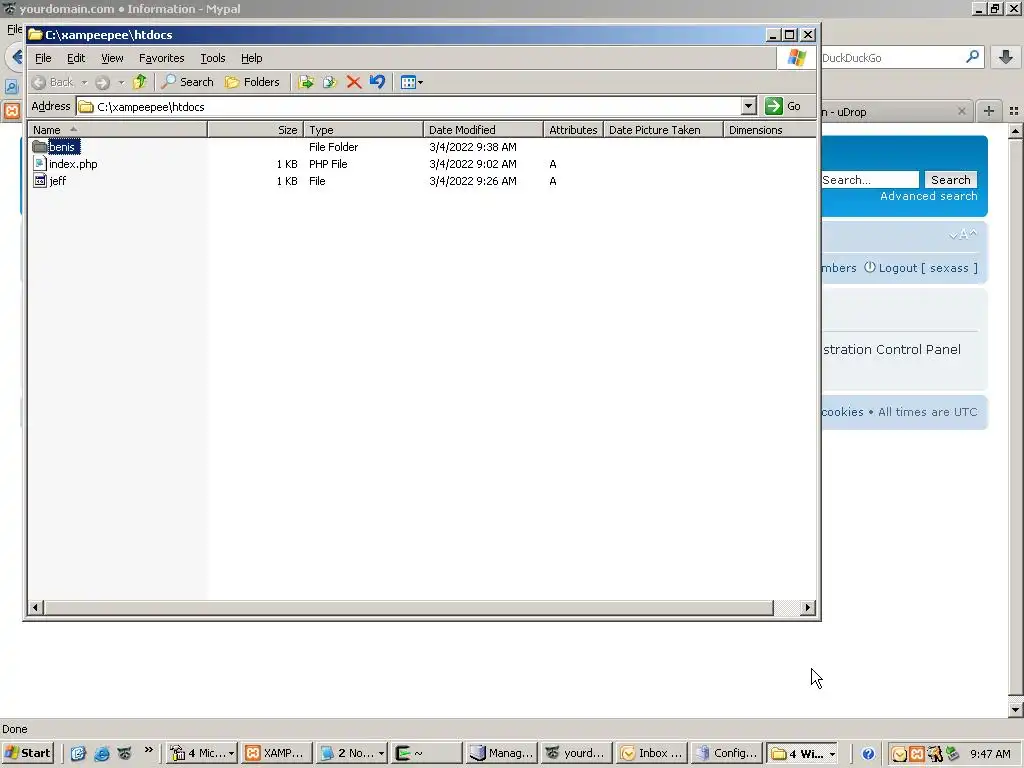Open the XAMP... taskbar button
The width and height of the screenshot is (1024, 768).
coord(276,753)
